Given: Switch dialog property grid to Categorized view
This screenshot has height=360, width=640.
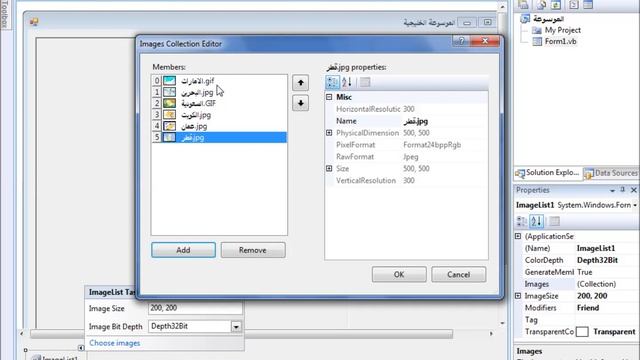Looking at the screenshot, I should [332, 82].
